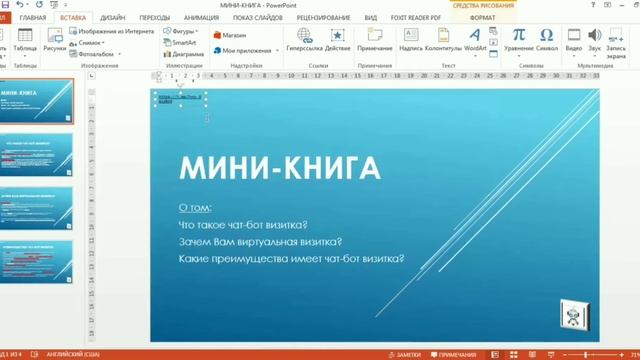Screen dimensions: 640x360
Task: Open the Магазин add-in store
Action: (x=230, y=35)
